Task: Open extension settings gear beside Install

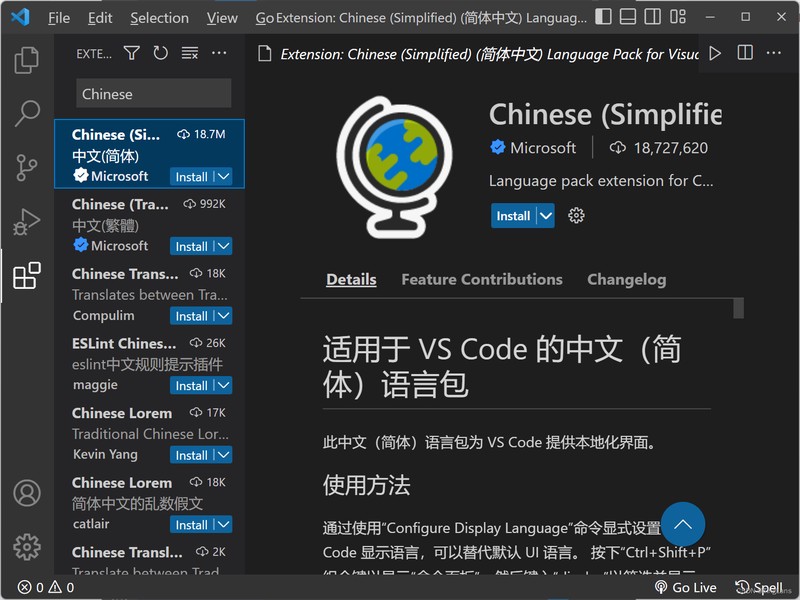Action: tap(576, 216)
